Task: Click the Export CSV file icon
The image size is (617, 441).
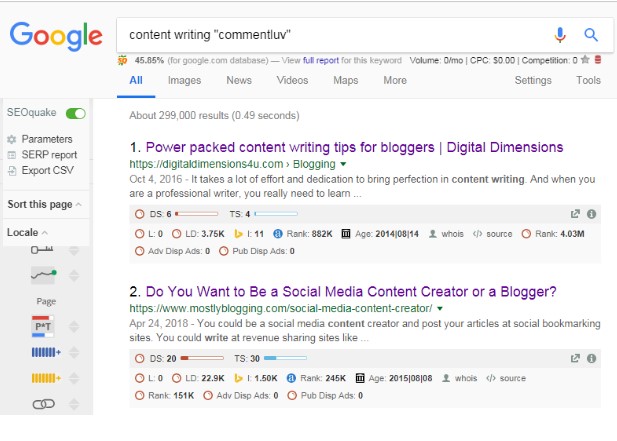Action: [12, 171]
